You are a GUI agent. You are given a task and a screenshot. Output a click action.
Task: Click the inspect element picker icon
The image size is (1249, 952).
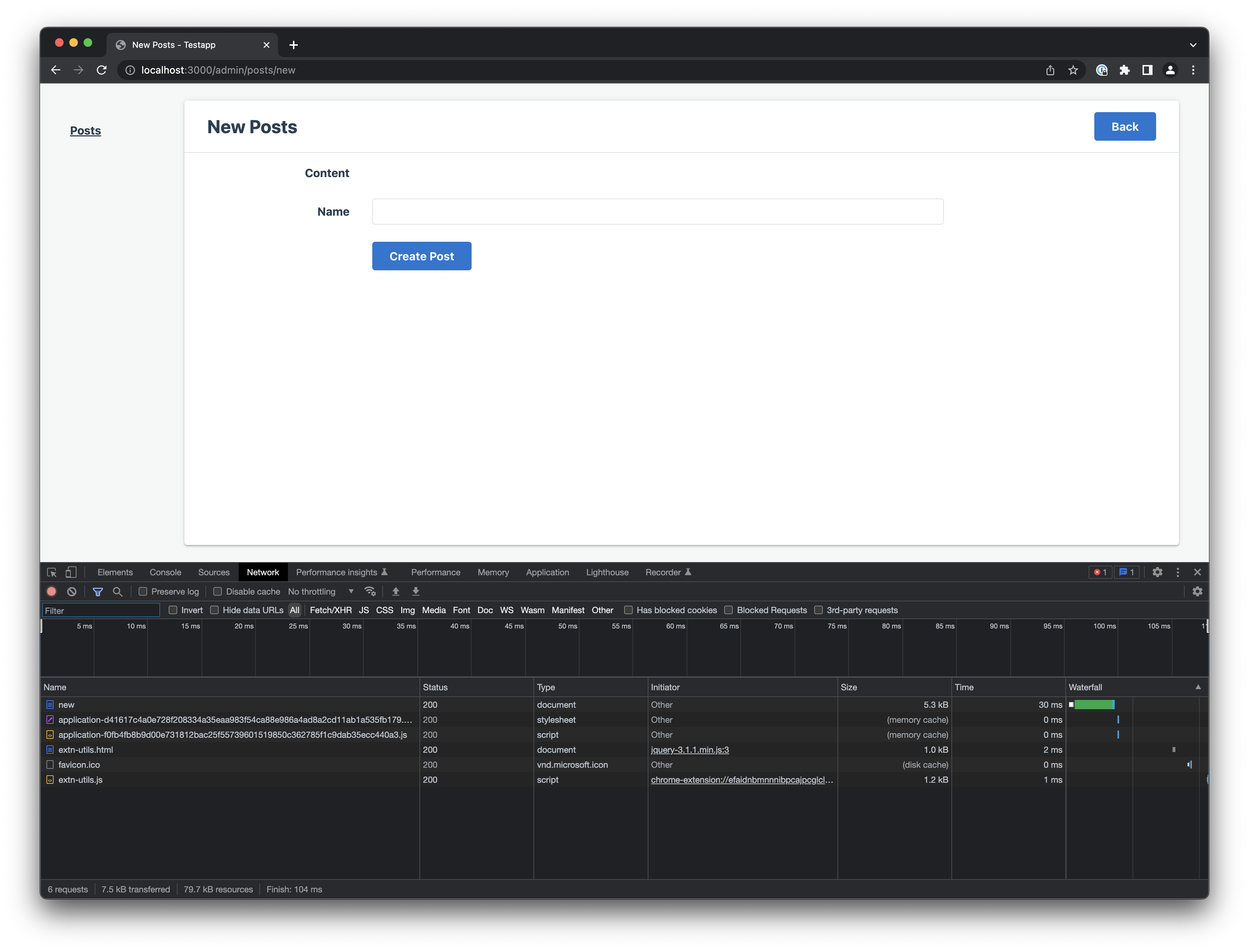(x=51, y=572)
